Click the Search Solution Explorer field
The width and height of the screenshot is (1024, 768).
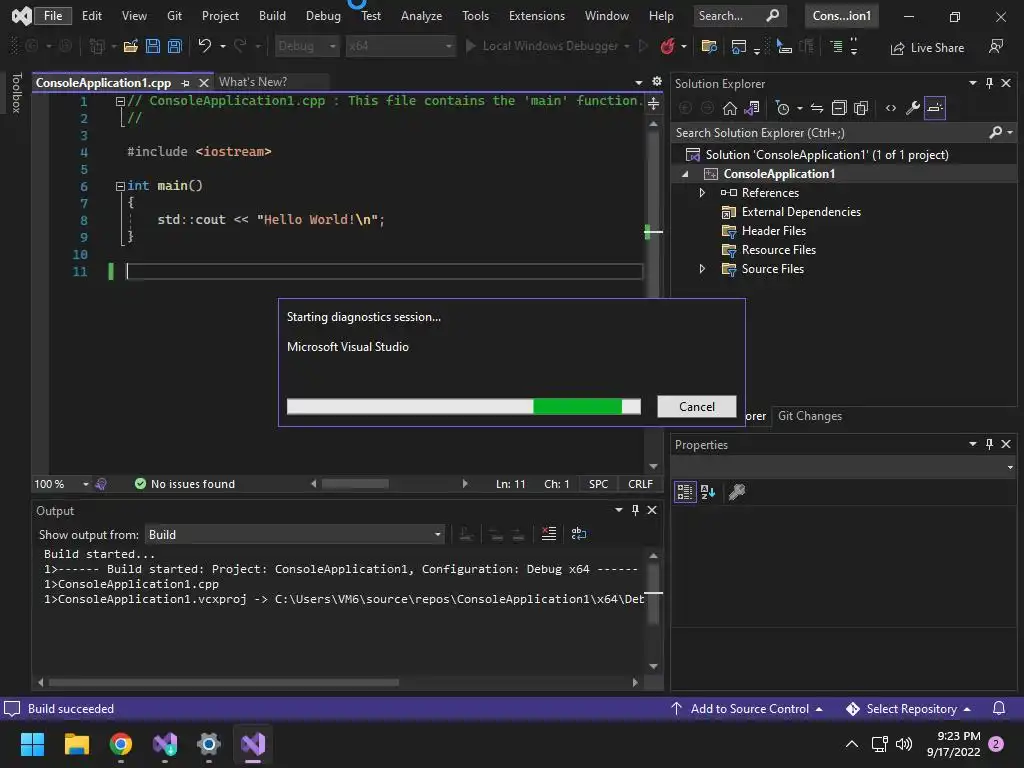tap(831, 133)
